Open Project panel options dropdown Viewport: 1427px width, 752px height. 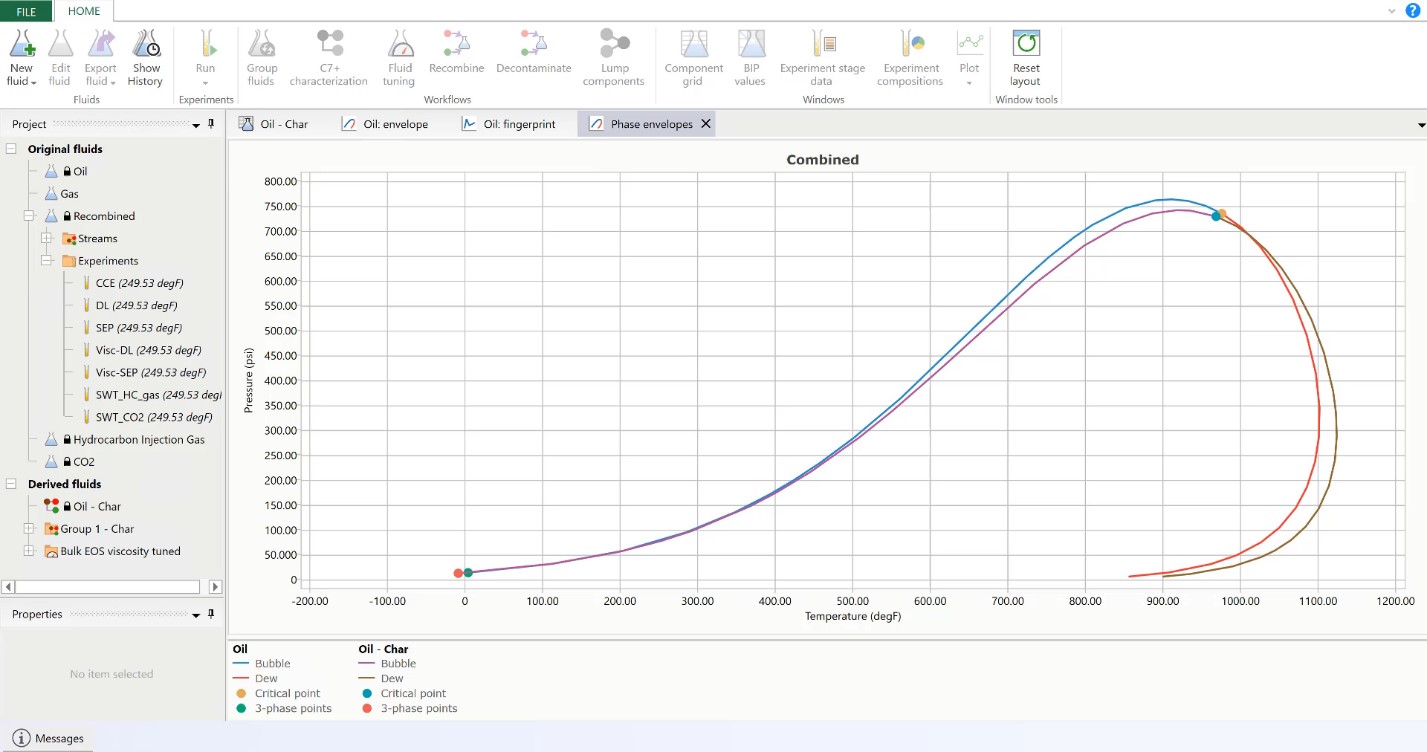[x=196, y=125]
